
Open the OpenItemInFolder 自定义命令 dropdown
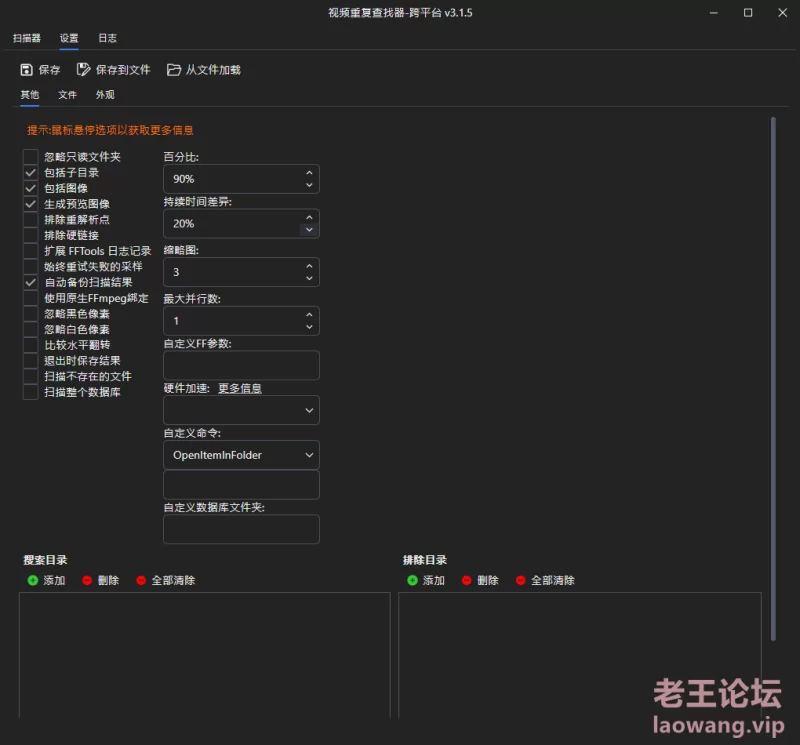click(x=241, y=455)
